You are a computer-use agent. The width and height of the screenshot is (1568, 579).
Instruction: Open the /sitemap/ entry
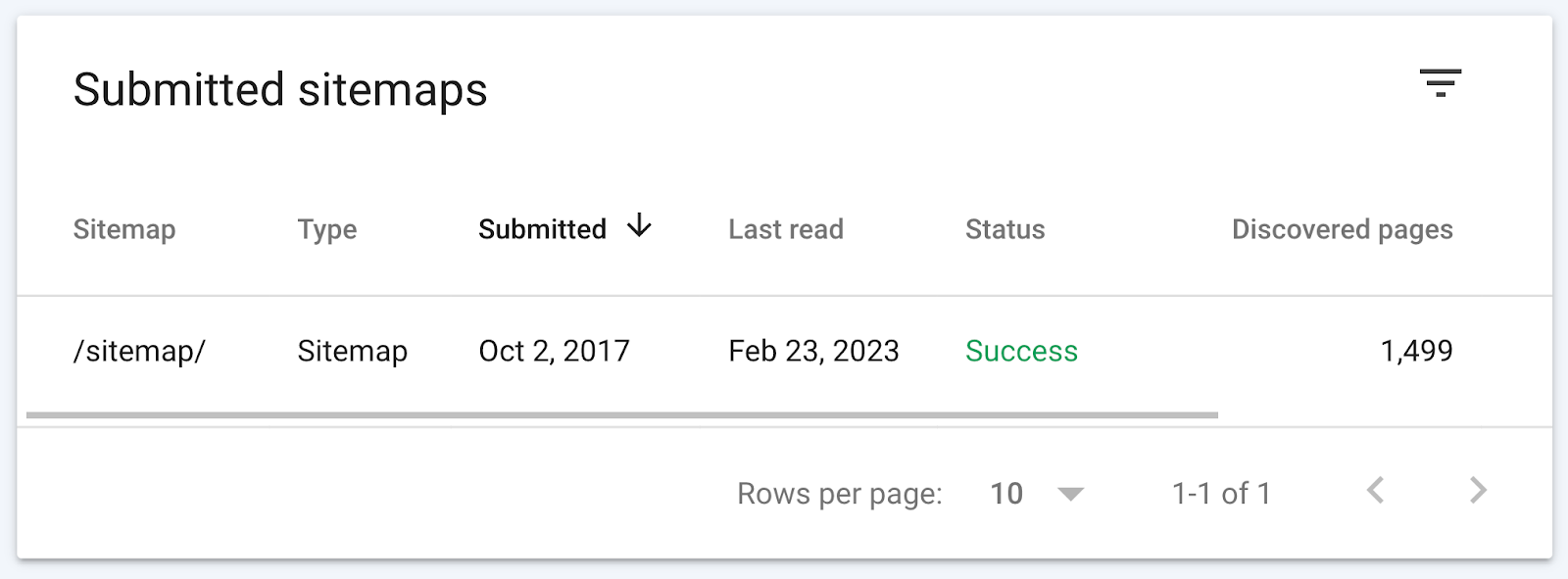tap(141, 350)
